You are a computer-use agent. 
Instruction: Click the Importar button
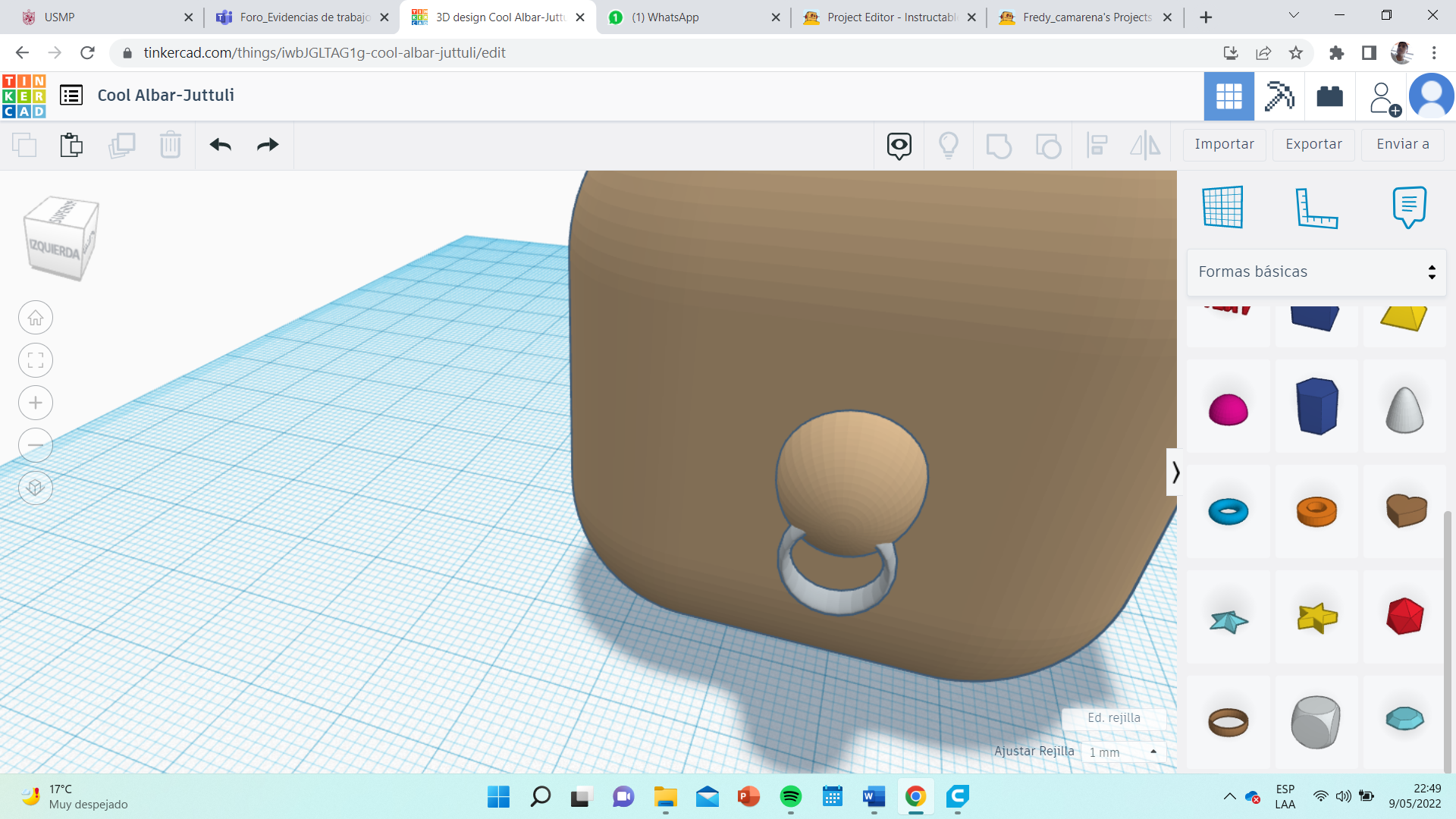click(x=1223, y=144)
